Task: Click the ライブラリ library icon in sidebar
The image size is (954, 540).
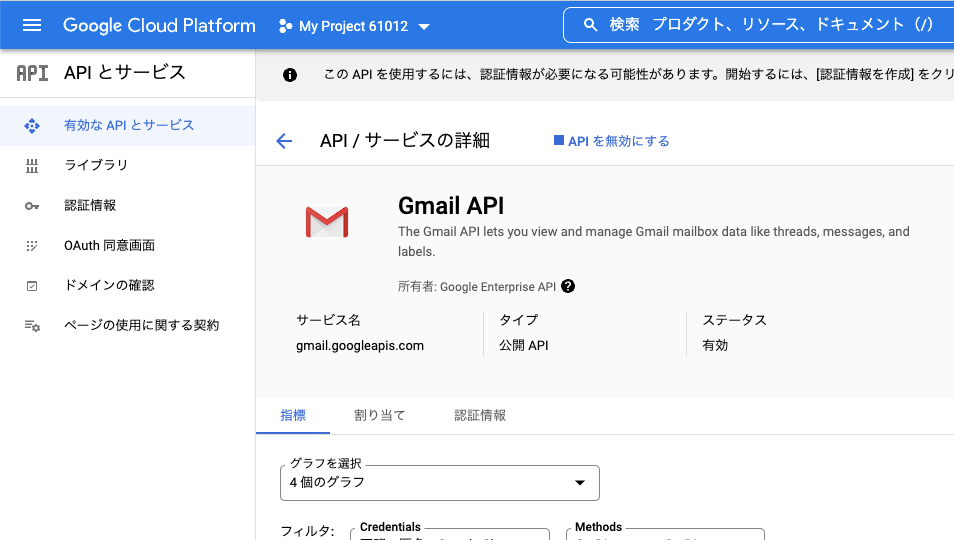Action: click(32, 165)
